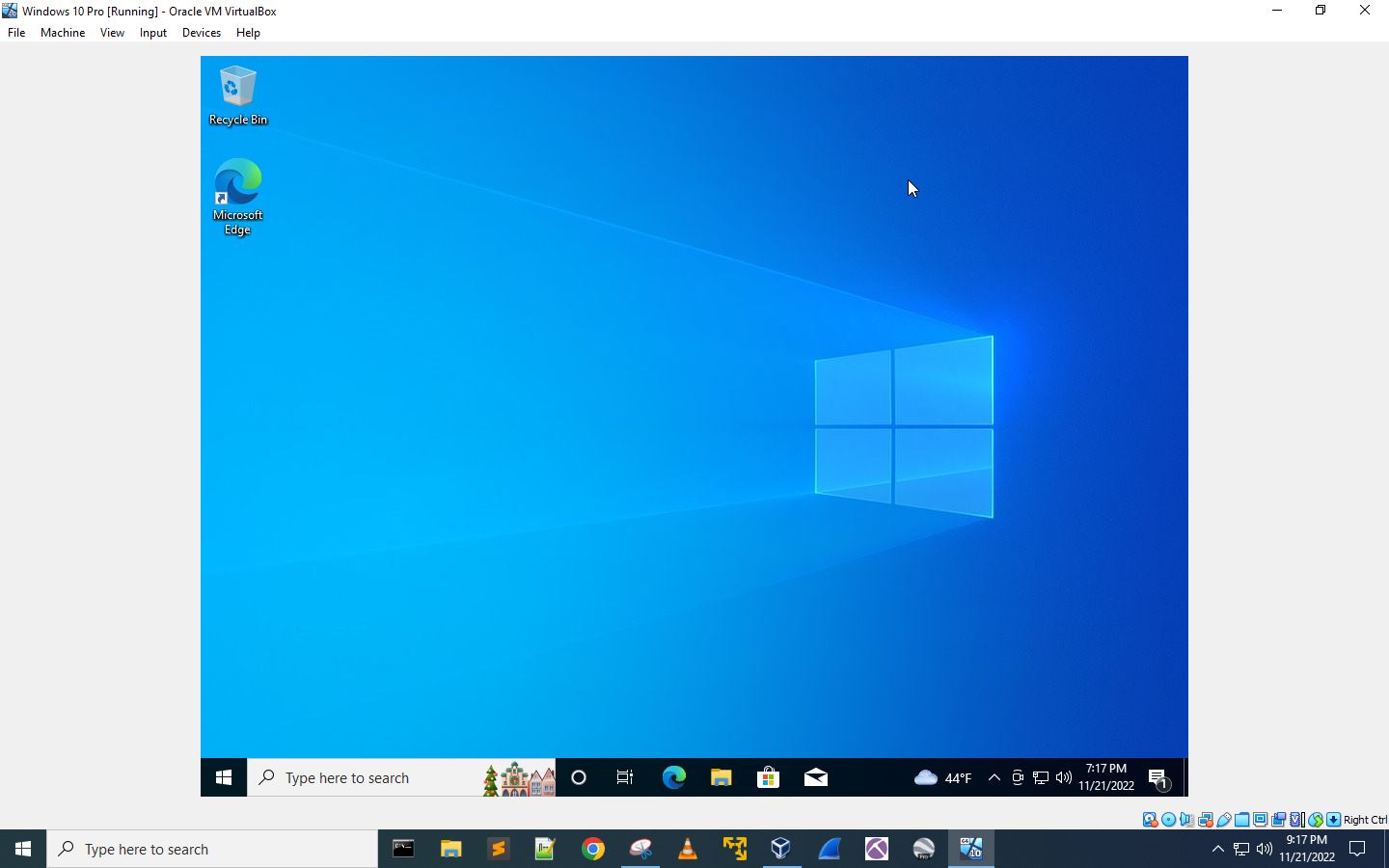Screen dimensions: 1389x868
Task: Open Task View in the guest taskbar
Action: [625, 777]
